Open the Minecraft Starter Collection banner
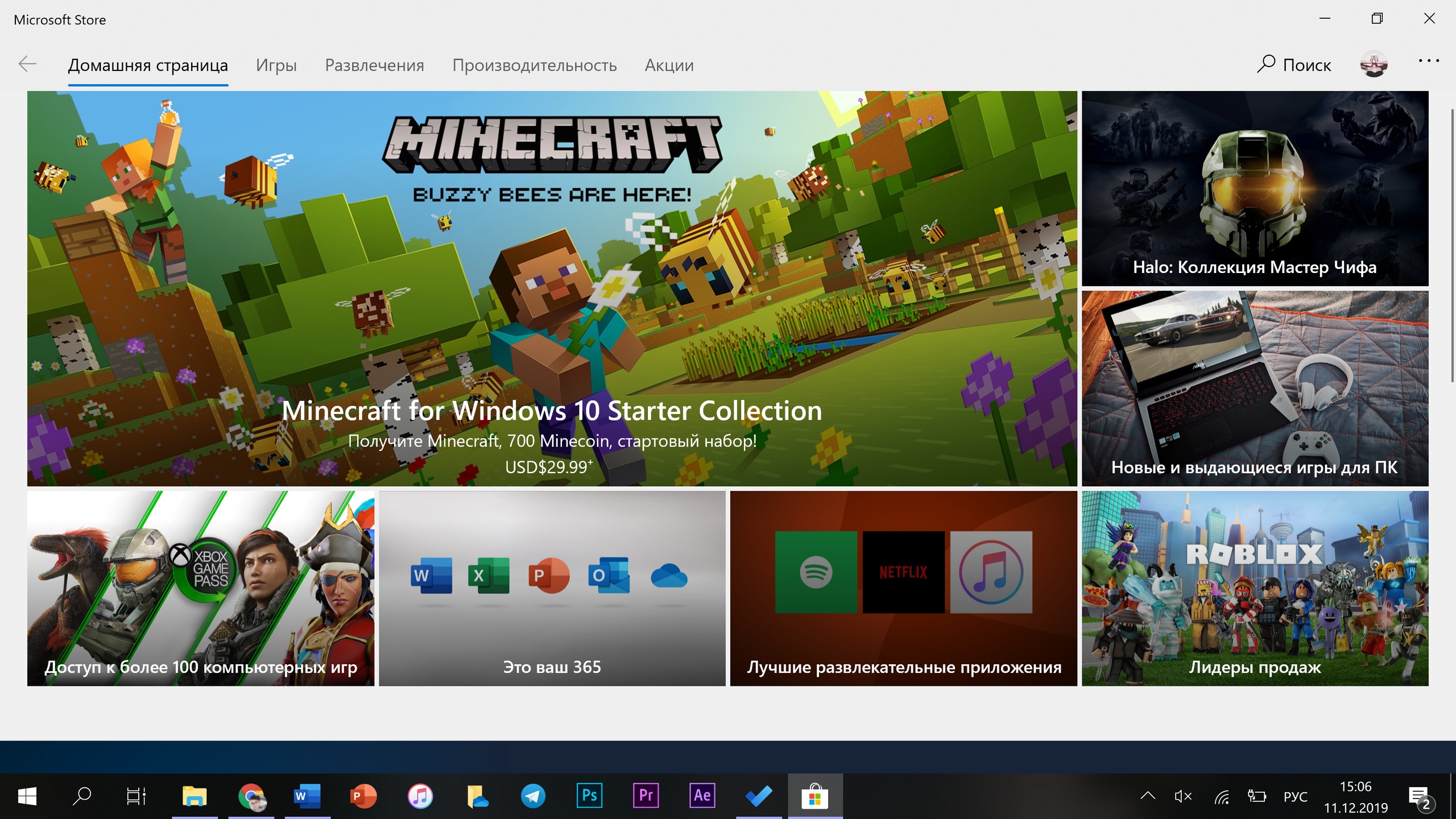 click(552, 288)
